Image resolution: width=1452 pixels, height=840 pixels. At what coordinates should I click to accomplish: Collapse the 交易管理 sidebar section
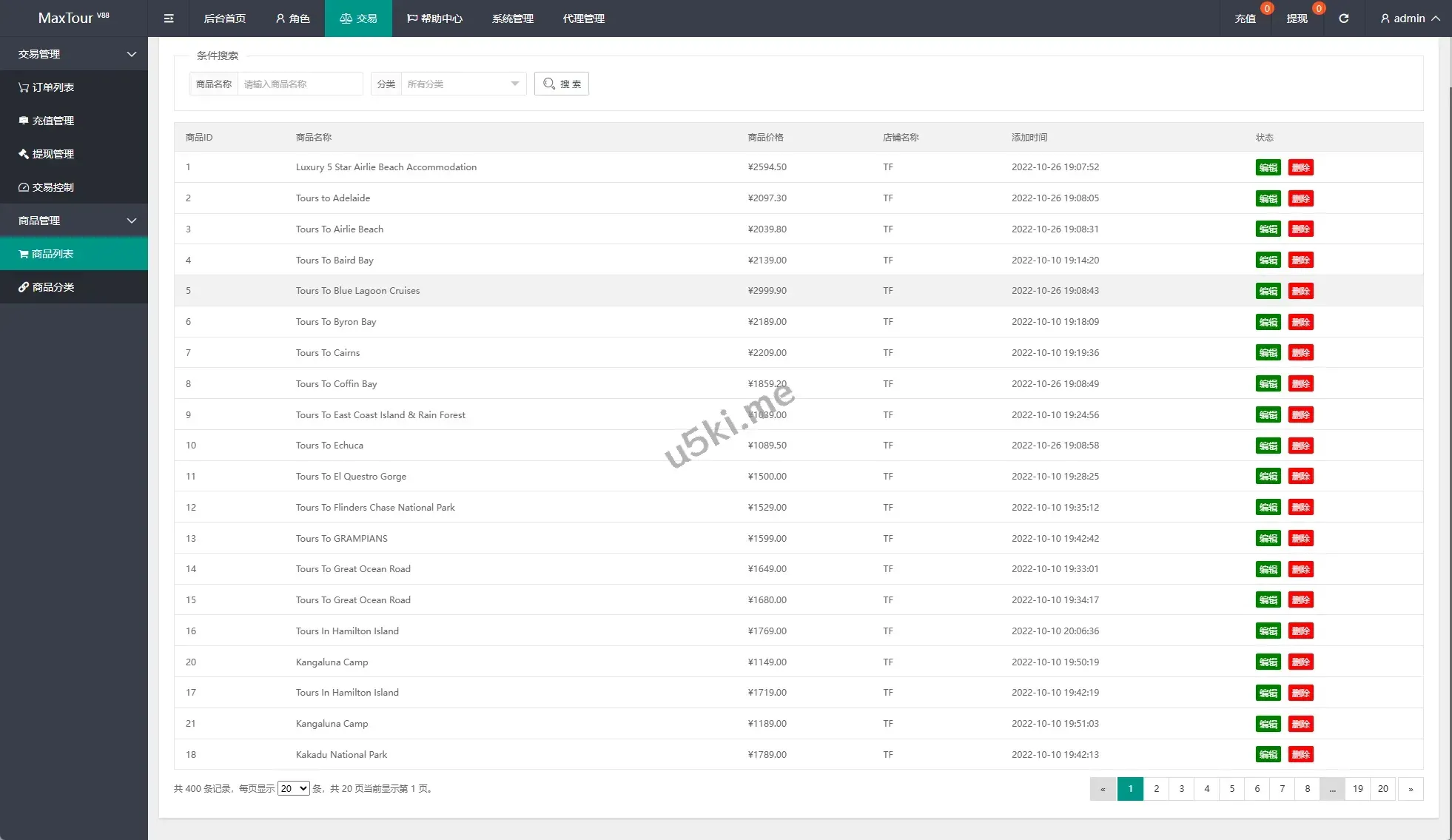pyautogui.click(x=74, y=54)
